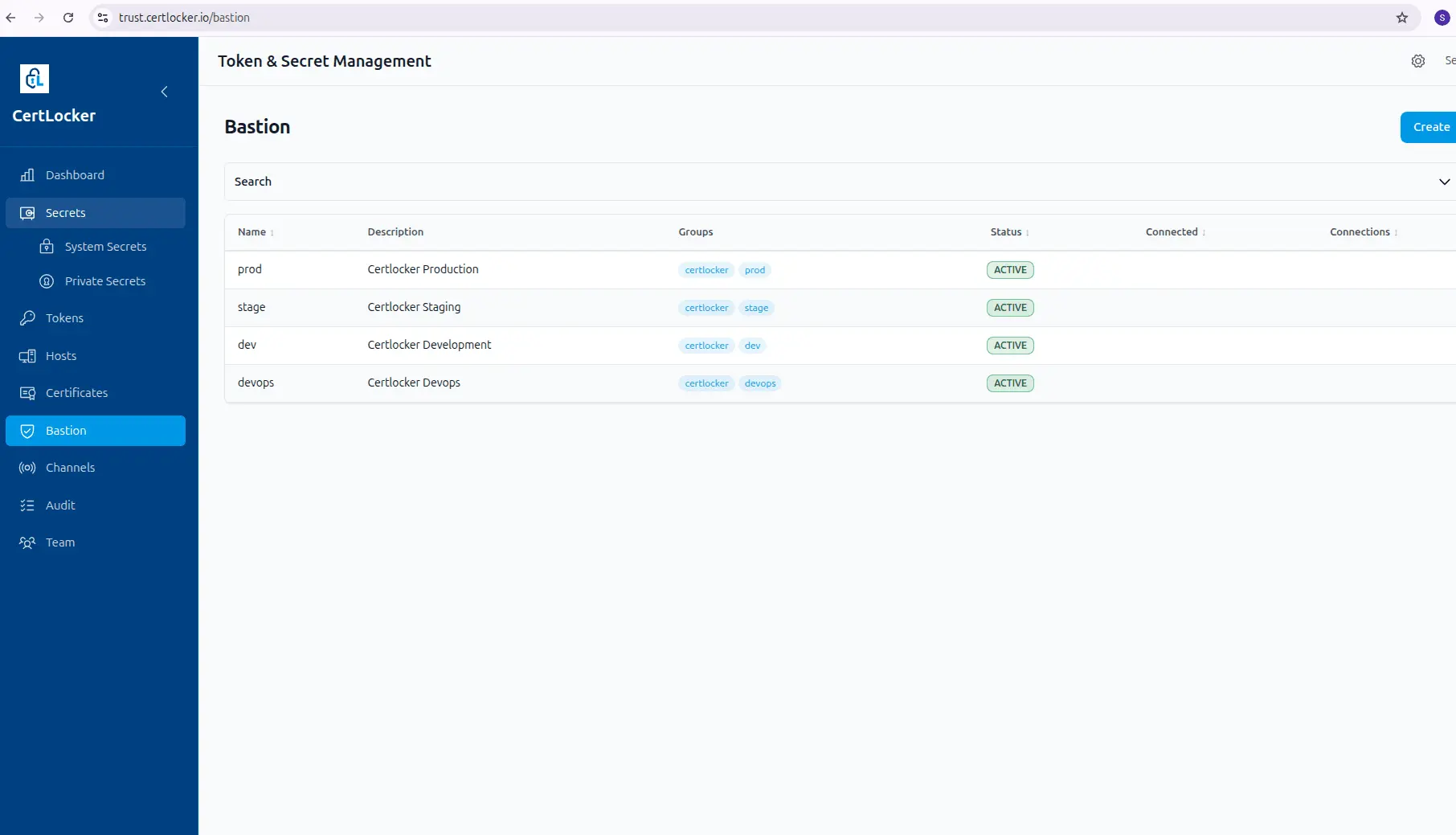Click ACTIVE status badge for stage
This screenshot has width=1456, height=835.
(x=1010, y=308)
